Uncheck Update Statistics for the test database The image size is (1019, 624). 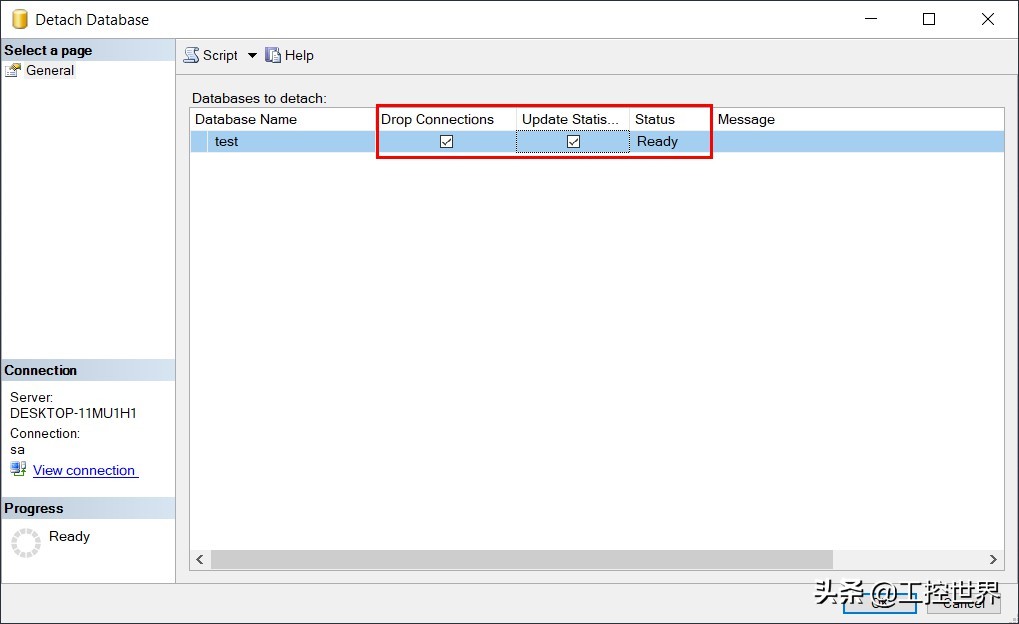(x=572, y=141)
